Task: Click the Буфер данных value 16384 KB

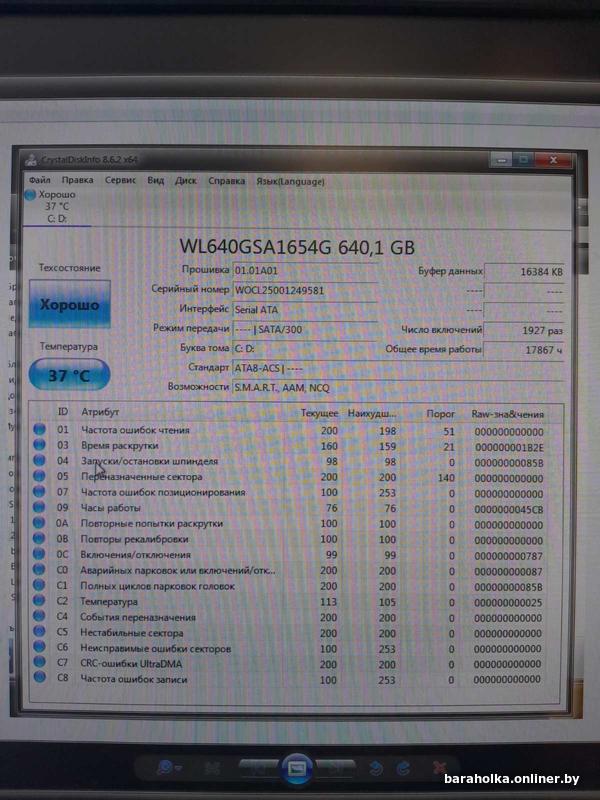Action: coord(524,272)
